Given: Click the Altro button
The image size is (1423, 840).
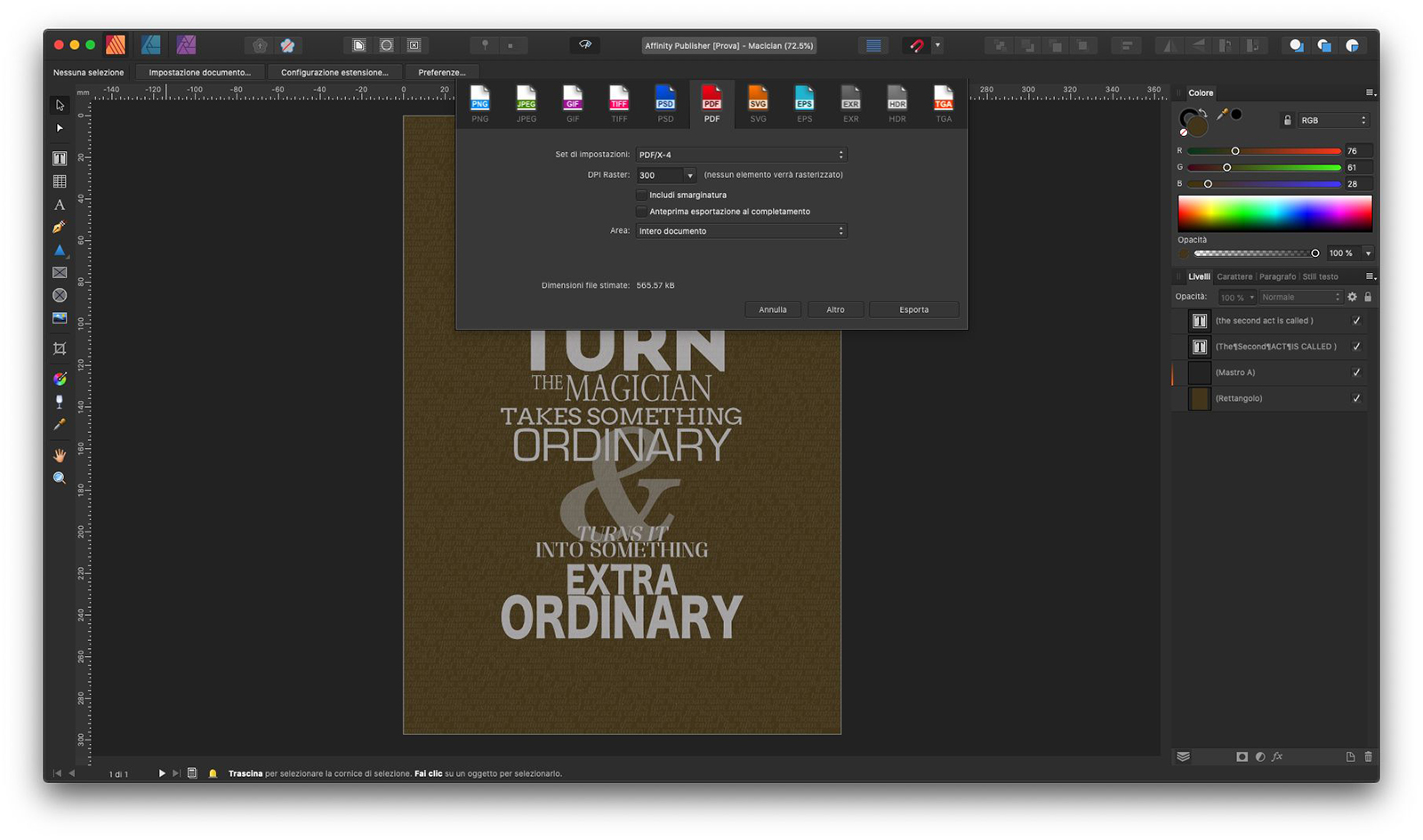Looking at the screenshot, I should click(x=835, y=309).
